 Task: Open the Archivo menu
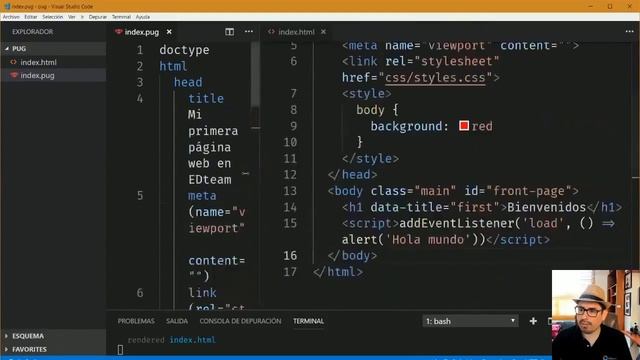[11, 17]
